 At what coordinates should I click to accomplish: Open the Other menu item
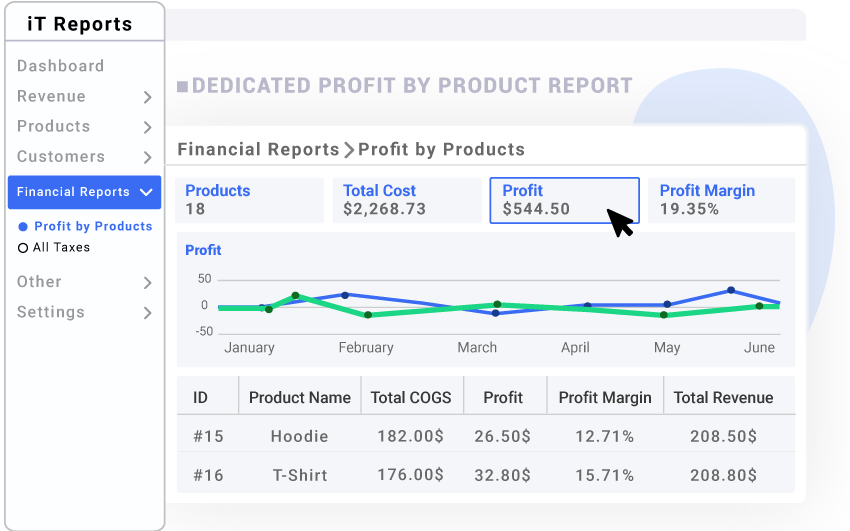click(39, 282)
